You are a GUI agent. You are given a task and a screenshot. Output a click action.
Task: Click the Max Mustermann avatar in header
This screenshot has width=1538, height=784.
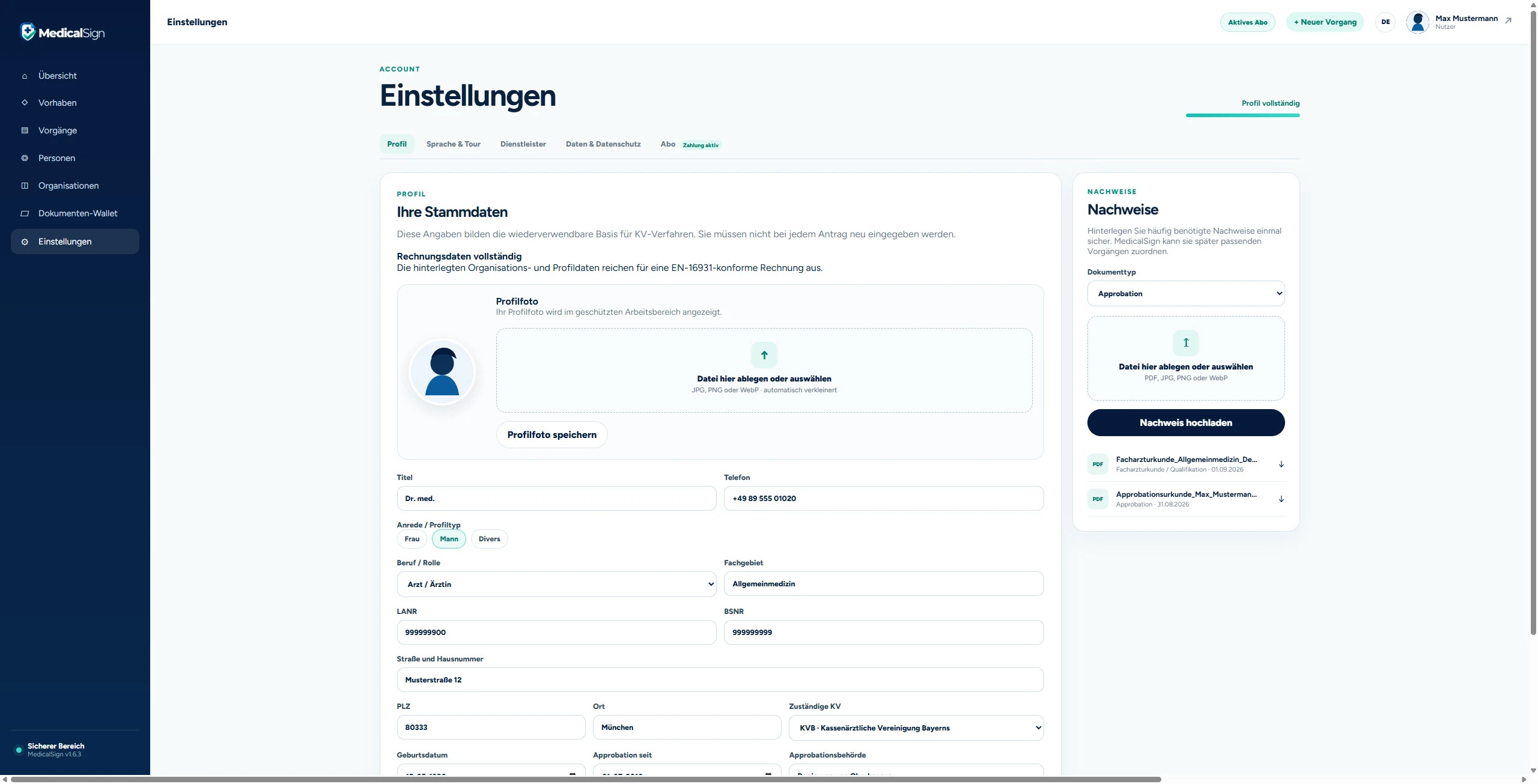pyautogui.click(x=1418, y=22)
